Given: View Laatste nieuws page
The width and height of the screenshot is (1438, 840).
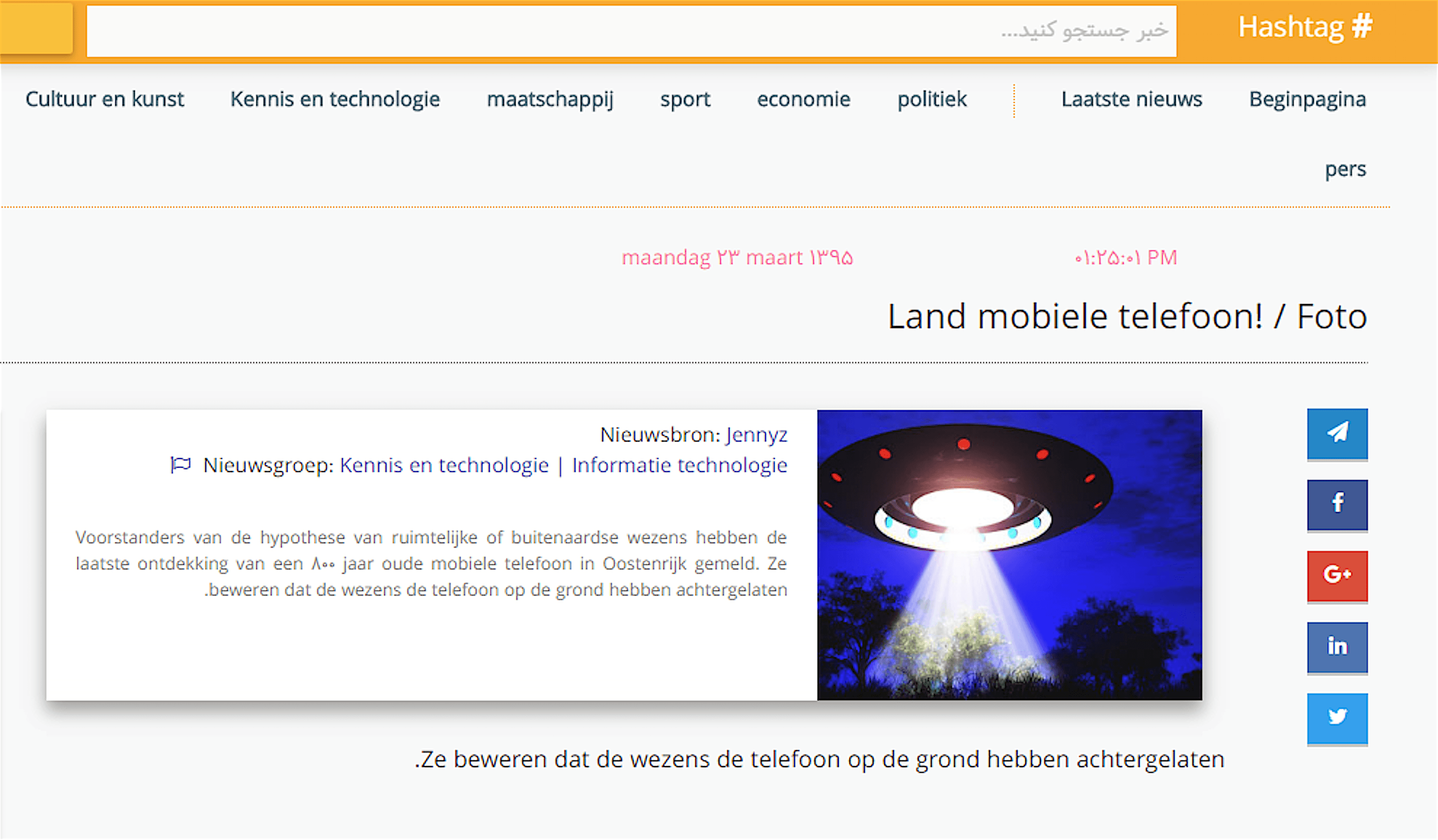Looking at the screenshot, I should (1131, 99).
